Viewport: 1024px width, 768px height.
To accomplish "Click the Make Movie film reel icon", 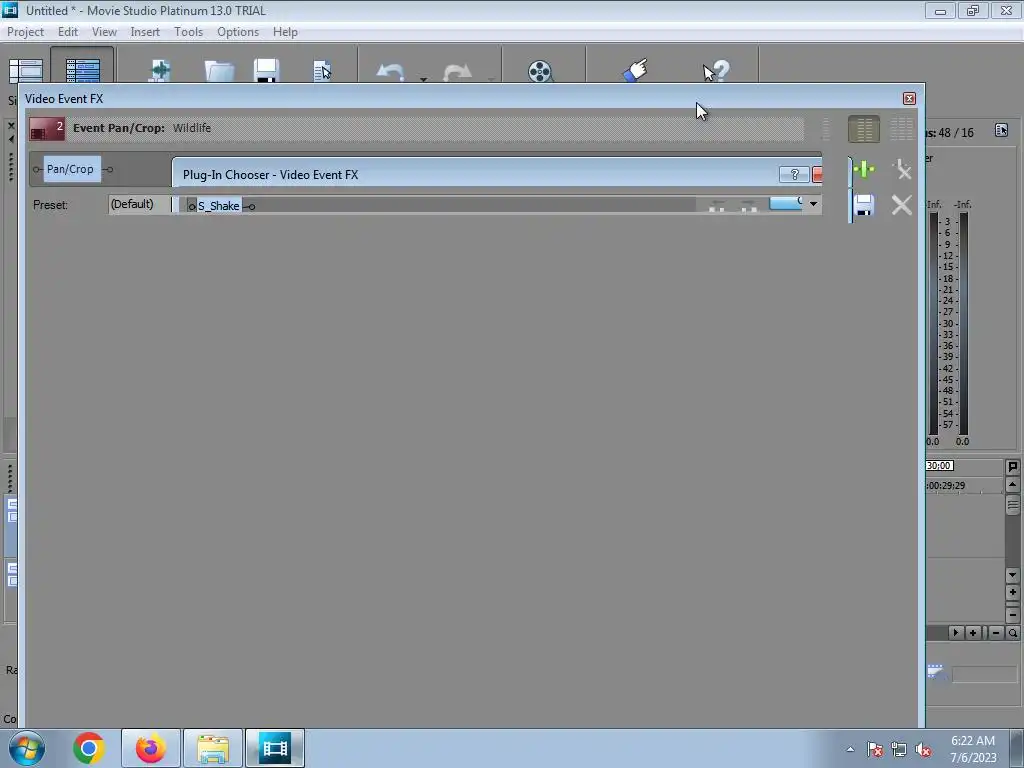I will tap(540, 71).
